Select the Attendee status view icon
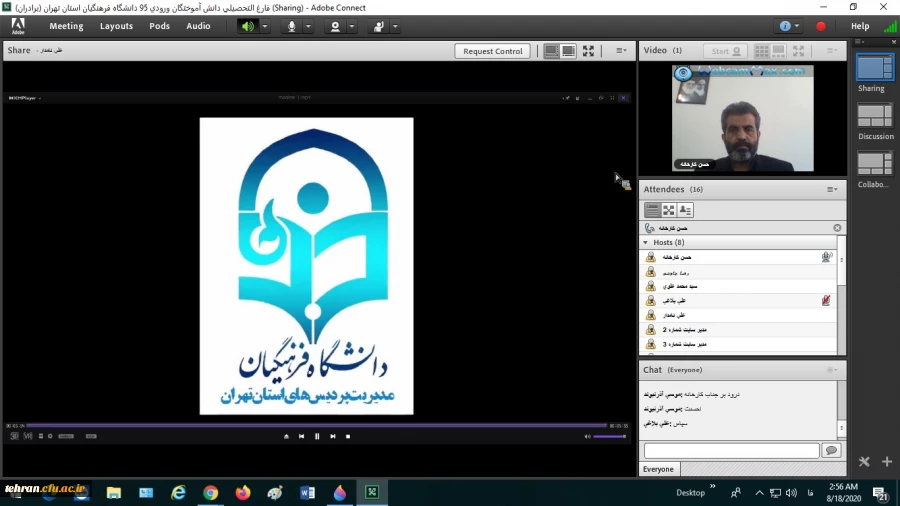The height and width of the screenshot is (506, 900). [685, 210]
